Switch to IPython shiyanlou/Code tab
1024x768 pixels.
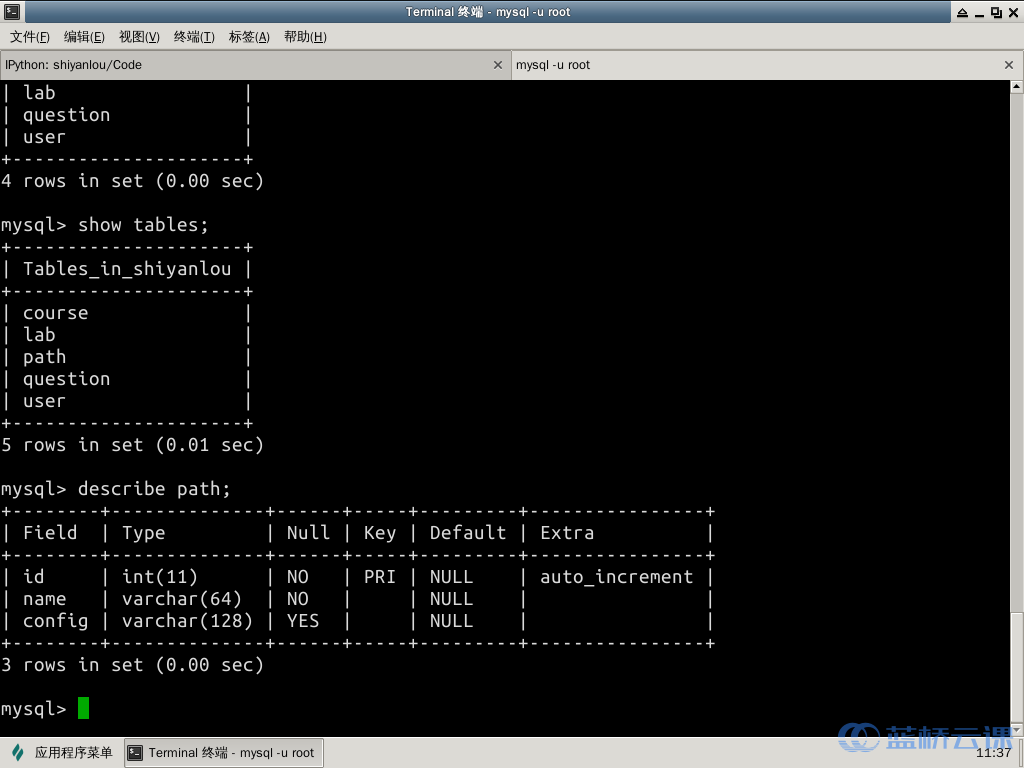(x=240, y=65)
